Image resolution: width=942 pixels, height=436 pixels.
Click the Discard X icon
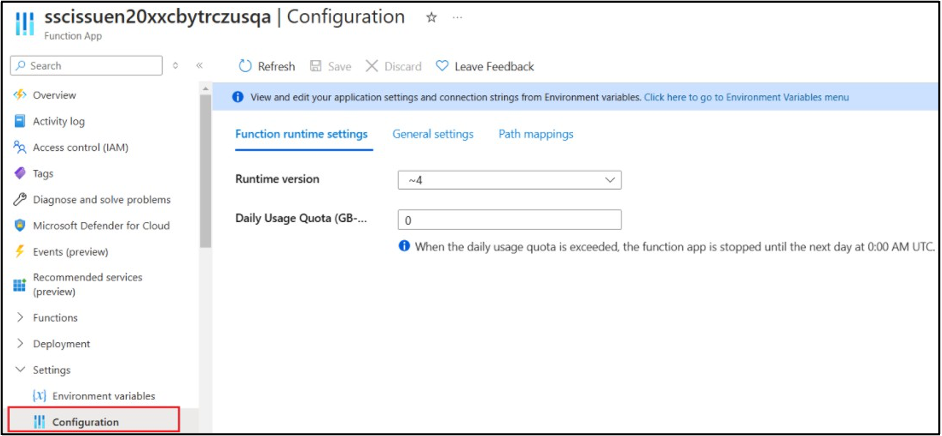[372, 66]
